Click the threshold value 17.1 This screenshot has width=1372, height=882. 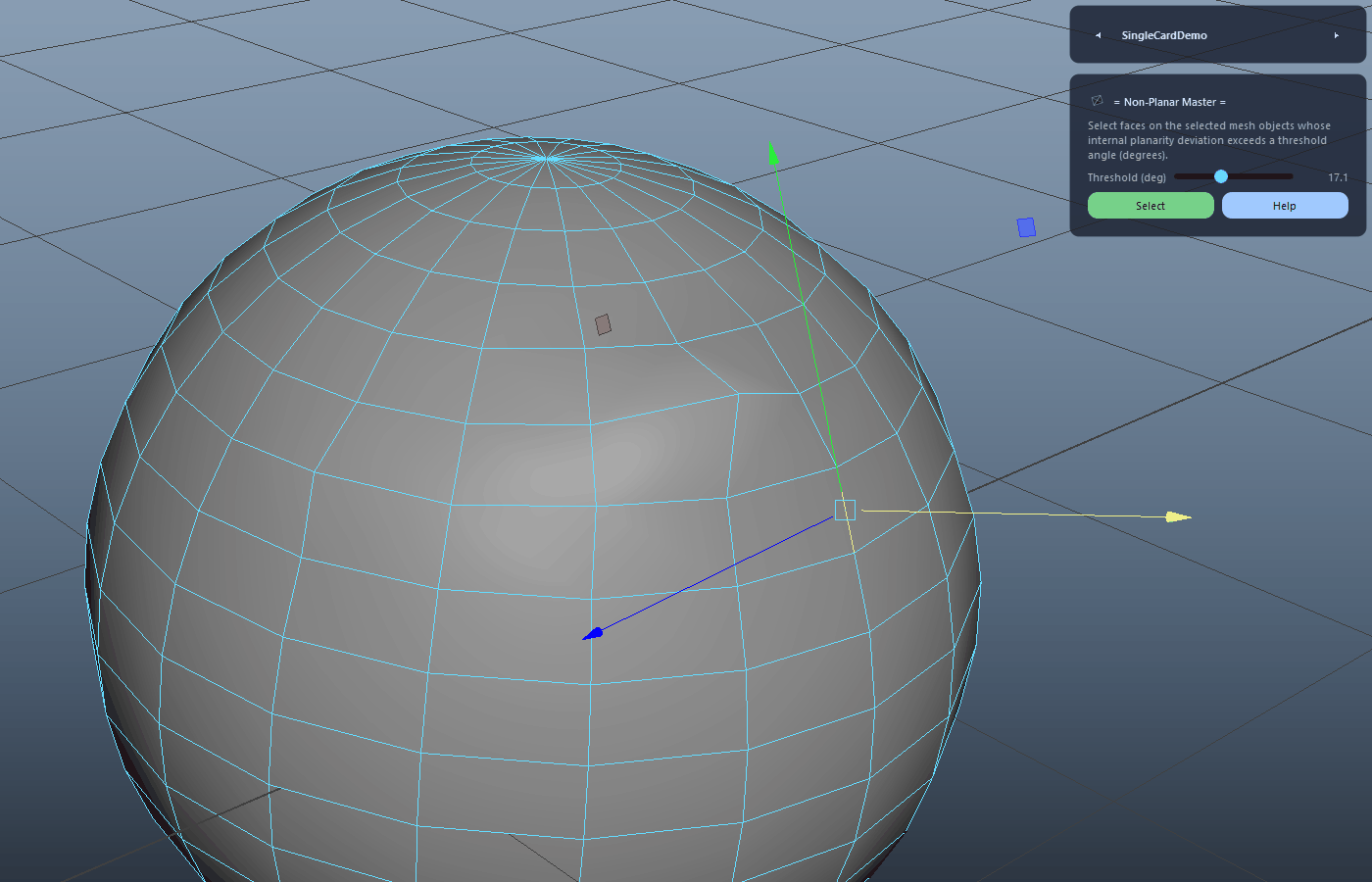point(1338,177)
